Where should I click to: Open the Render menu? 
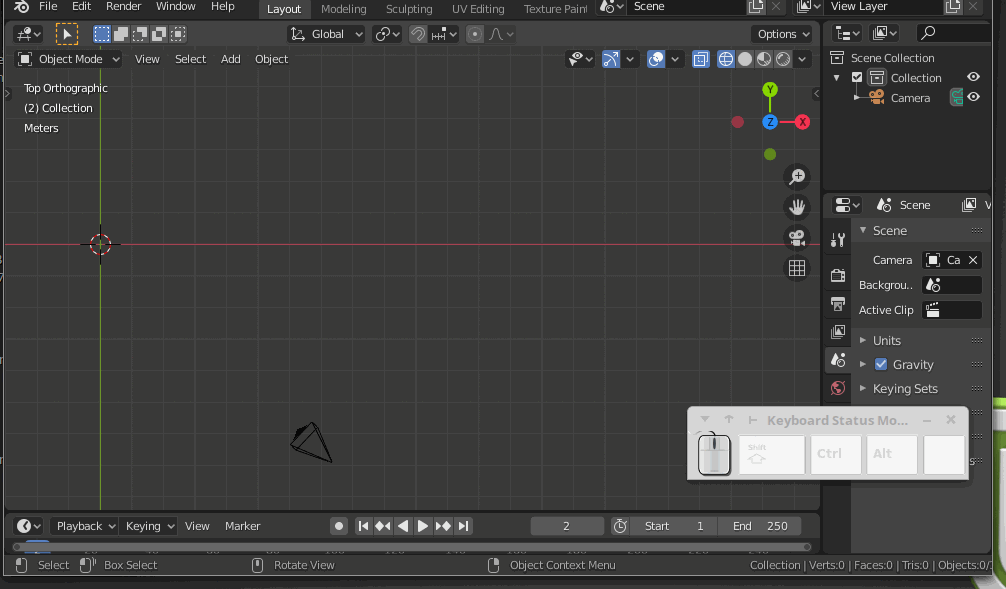(x=123, y=6)
